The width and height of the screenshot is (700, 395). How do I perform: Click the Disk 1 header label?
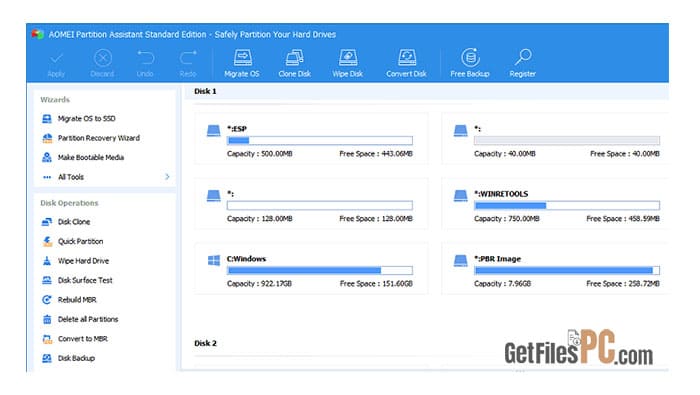(205, 91)
